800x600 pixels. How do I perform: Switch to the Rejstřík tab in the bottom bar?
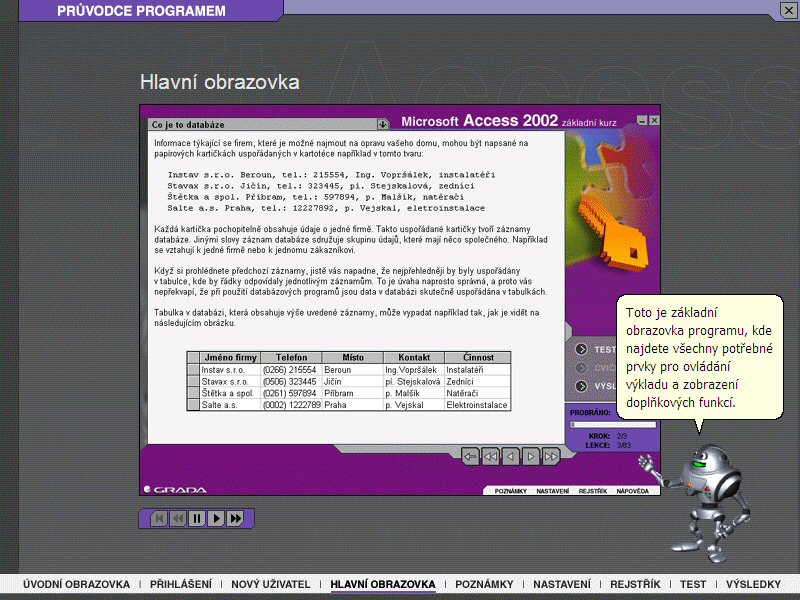click(635, 584)
